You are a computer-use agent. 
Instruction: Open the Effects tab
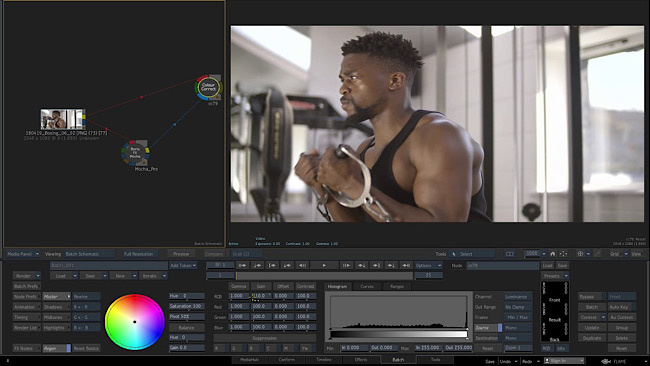361,359
